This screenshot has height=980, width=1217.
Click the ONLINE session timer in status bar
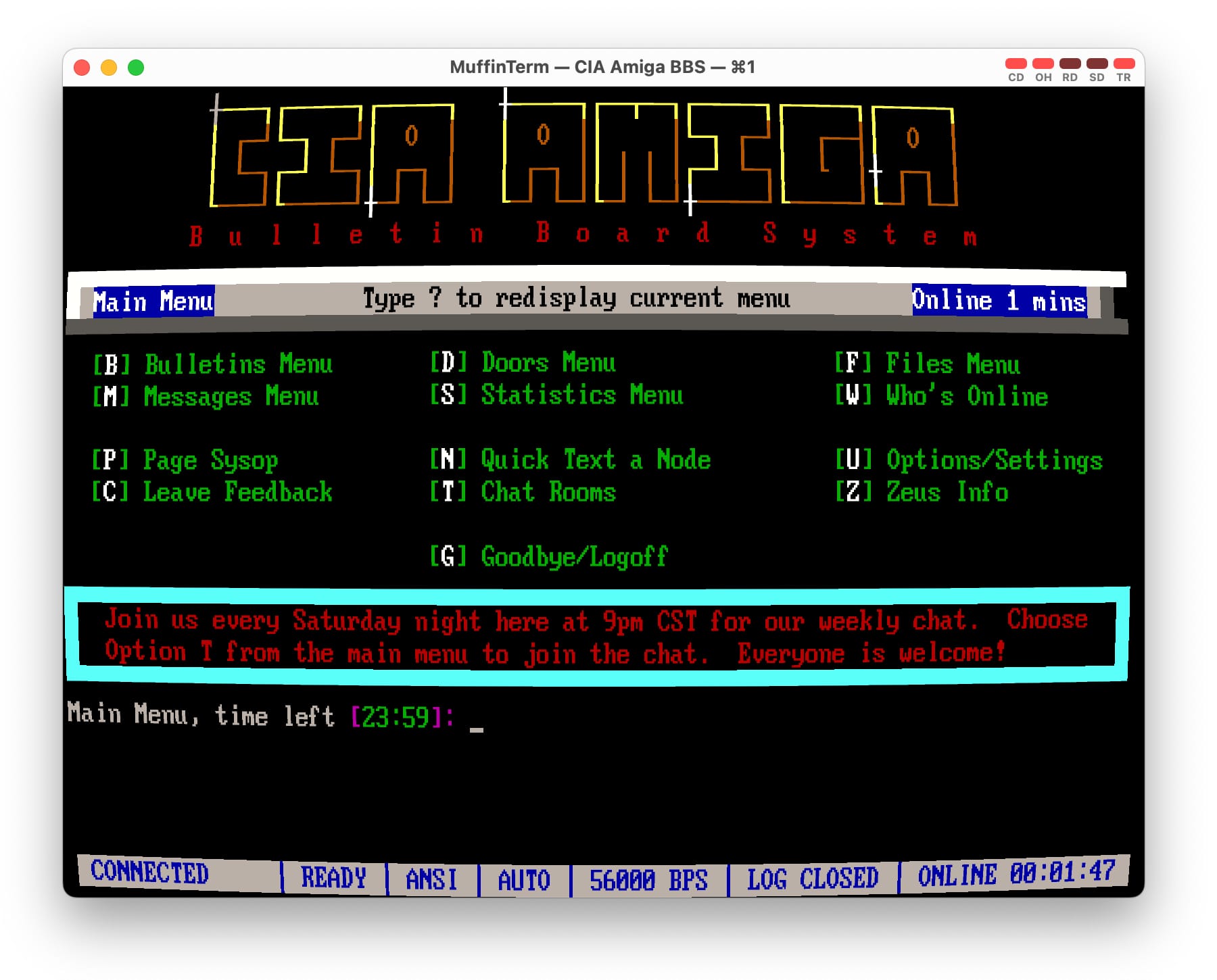click(1016, 874)
